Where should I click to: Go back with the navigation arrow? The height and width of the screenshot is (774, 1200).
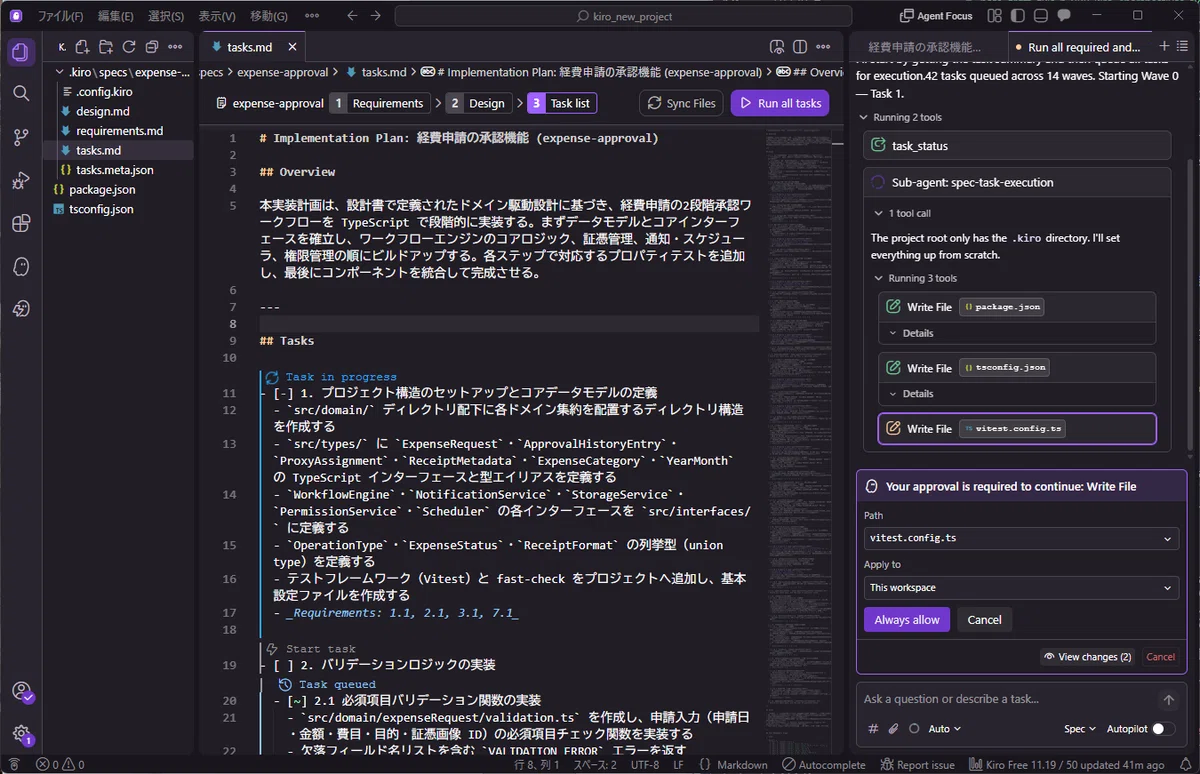tap(352, 16)
